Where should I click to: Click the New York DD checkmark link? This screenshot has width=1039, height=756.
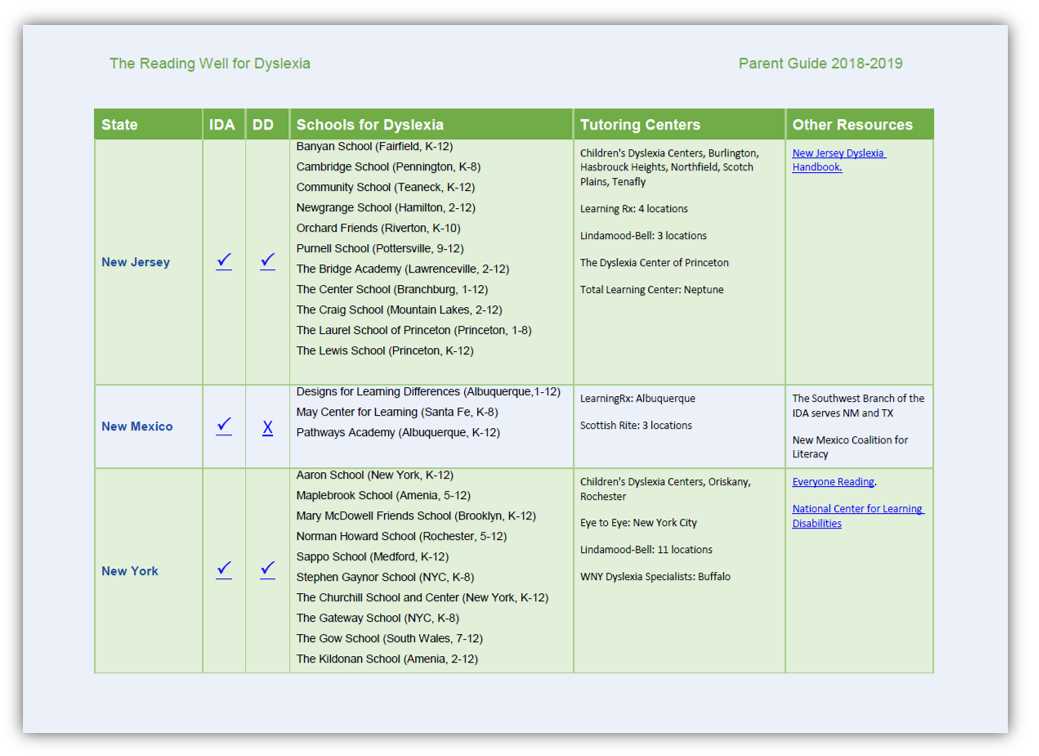[268, 570]
